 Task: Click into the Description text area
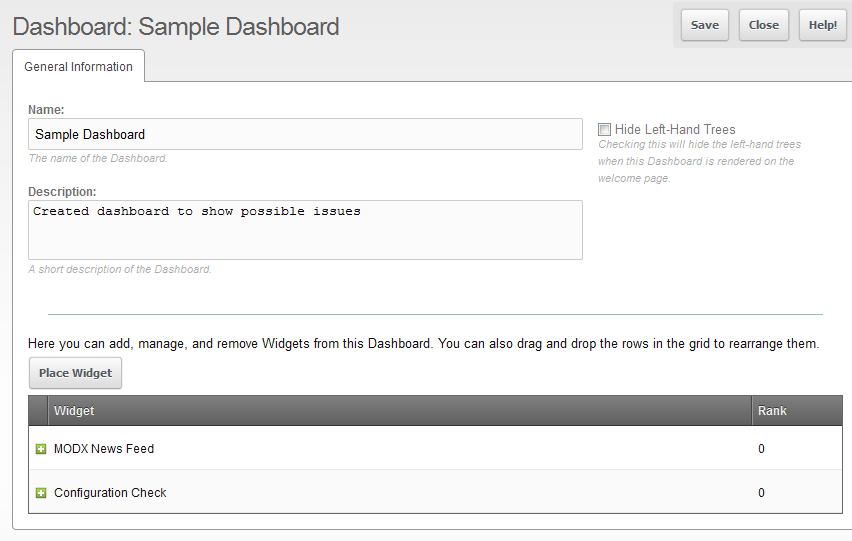pos(305,230)
